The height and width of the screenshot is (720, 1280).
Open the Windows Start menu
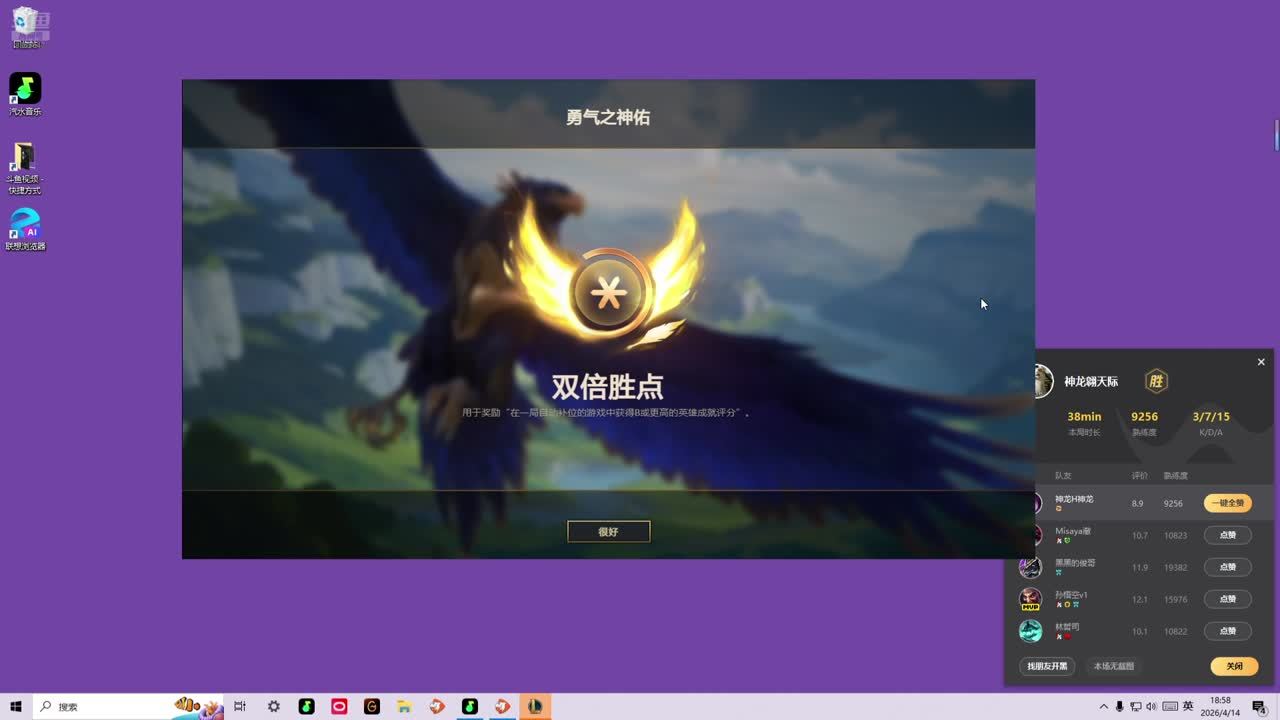coord(16,707)
